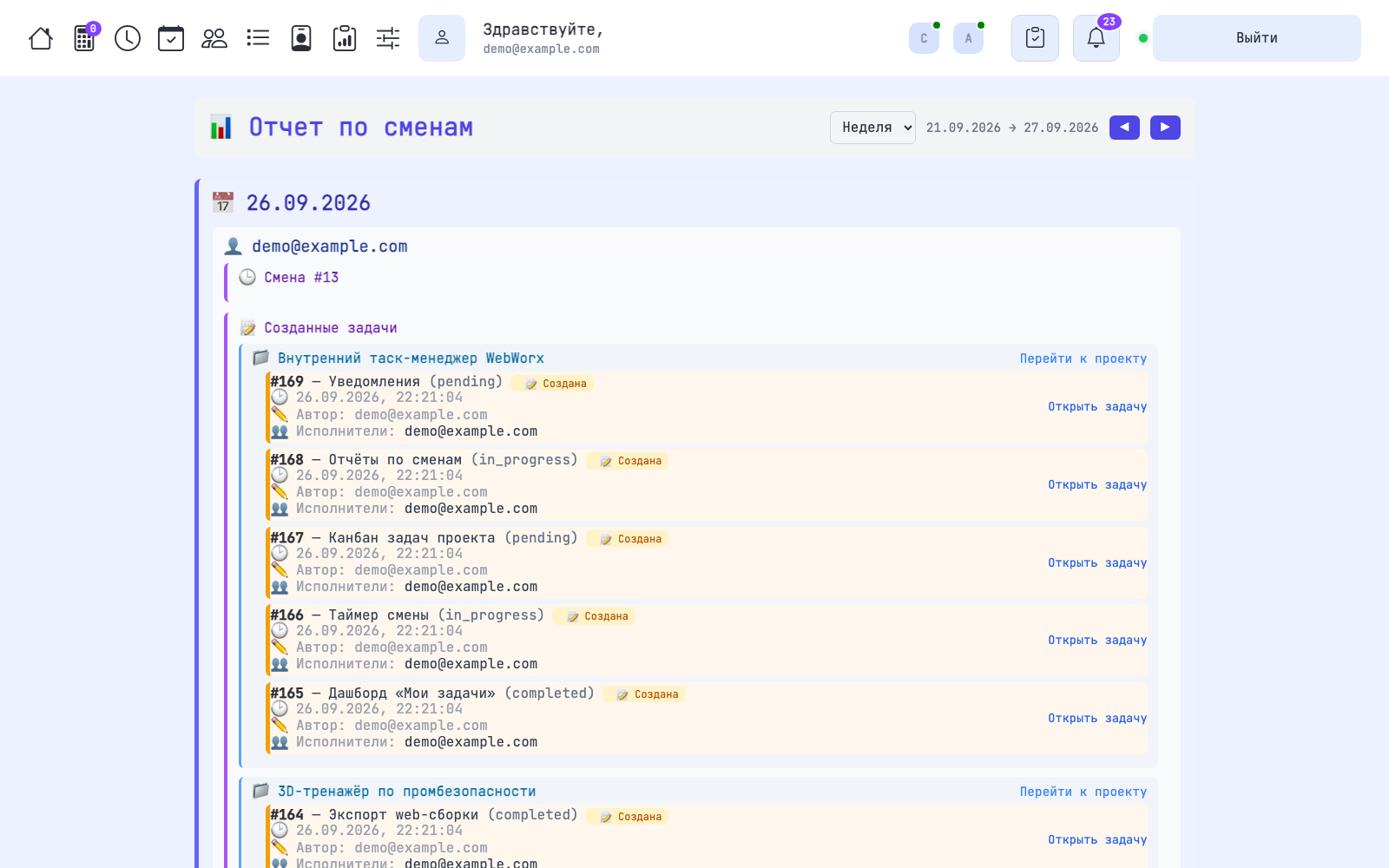Go to the home page icon
Image resolution: width=1389 pixels, height=868 pixels.
tap(41, 38)
